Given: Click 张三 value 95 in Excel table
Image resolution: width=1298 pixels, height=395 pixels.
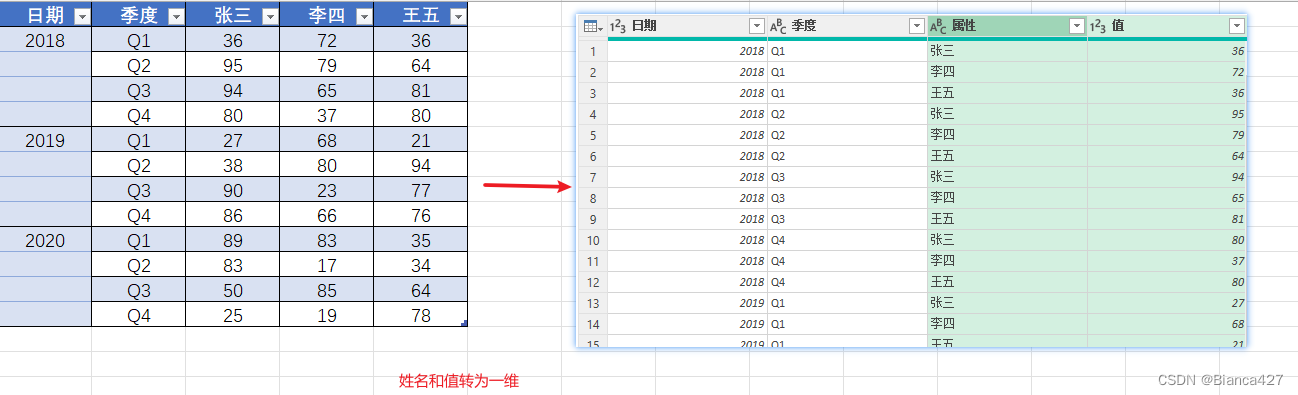Looking at the screenshot, I should (x=232, y=66).
